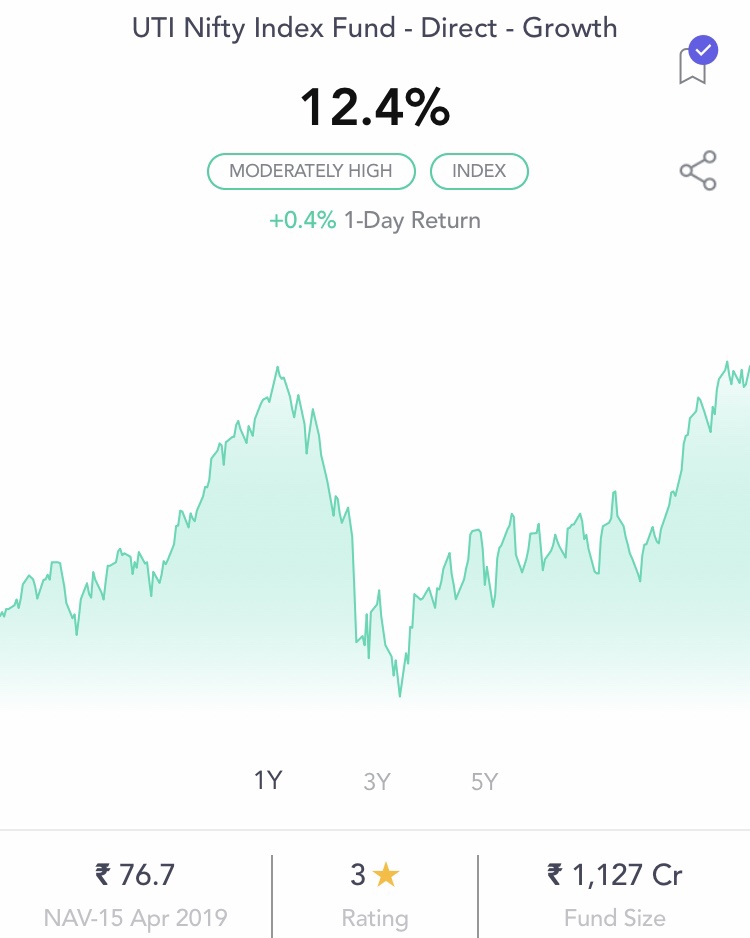Tap the MODERATELY HIGH risk tag
The image size is (750, 938).
click(x=311, y=171)
